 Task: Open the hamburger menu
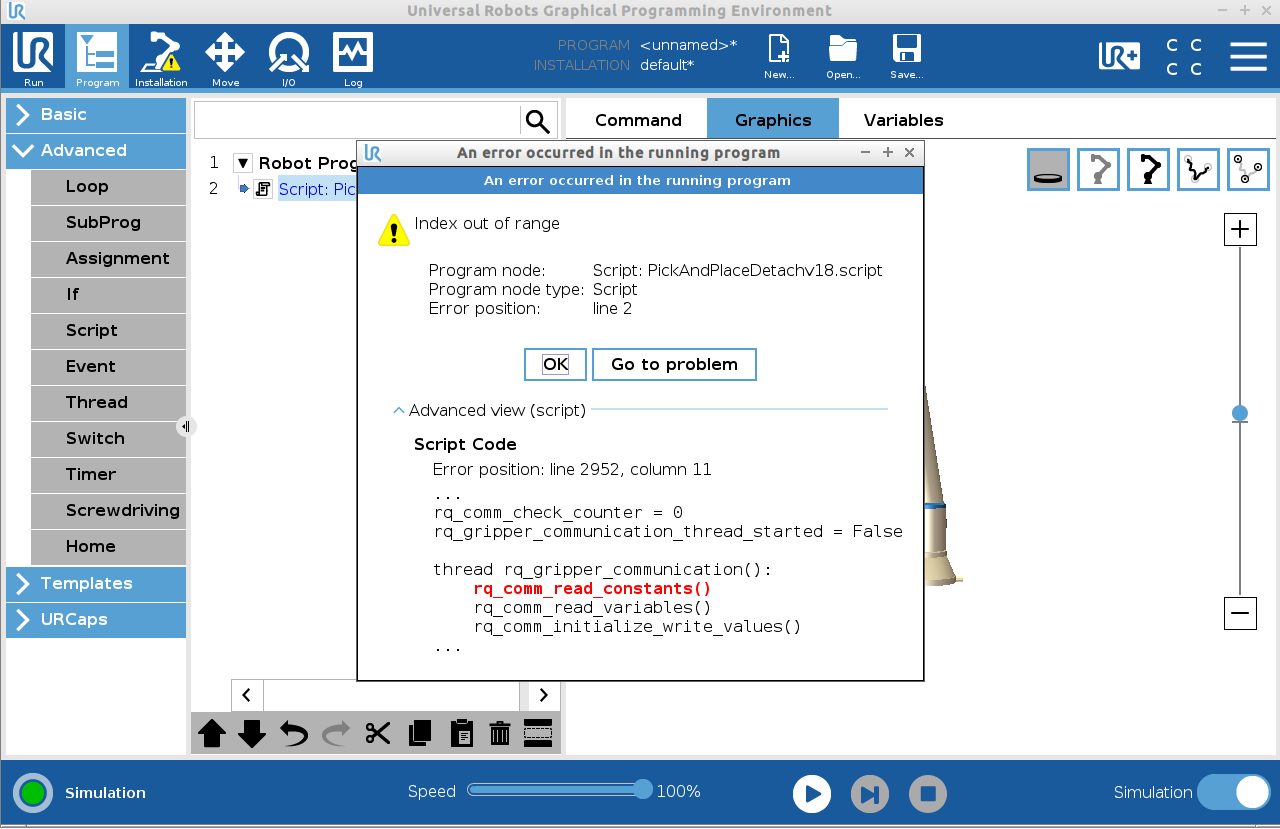(1248, 57)
